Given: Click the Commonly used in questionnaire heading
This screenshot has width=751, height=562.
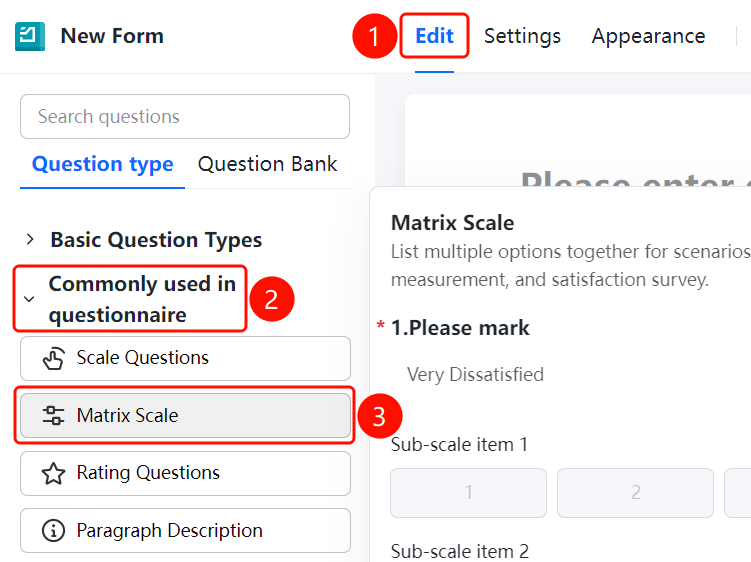Looking at the screenshot, I should [142, 299].
